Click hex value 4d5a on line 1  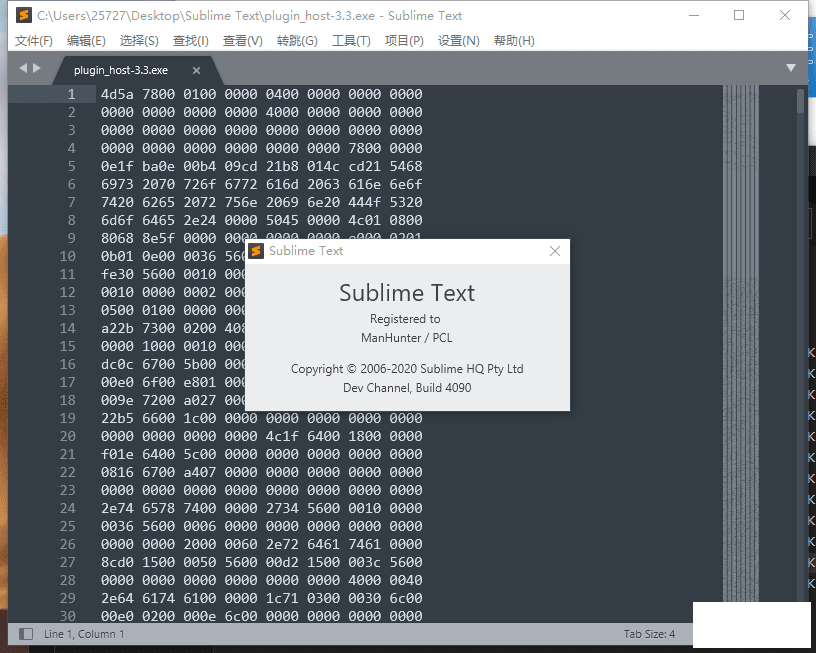pos(117,94)
